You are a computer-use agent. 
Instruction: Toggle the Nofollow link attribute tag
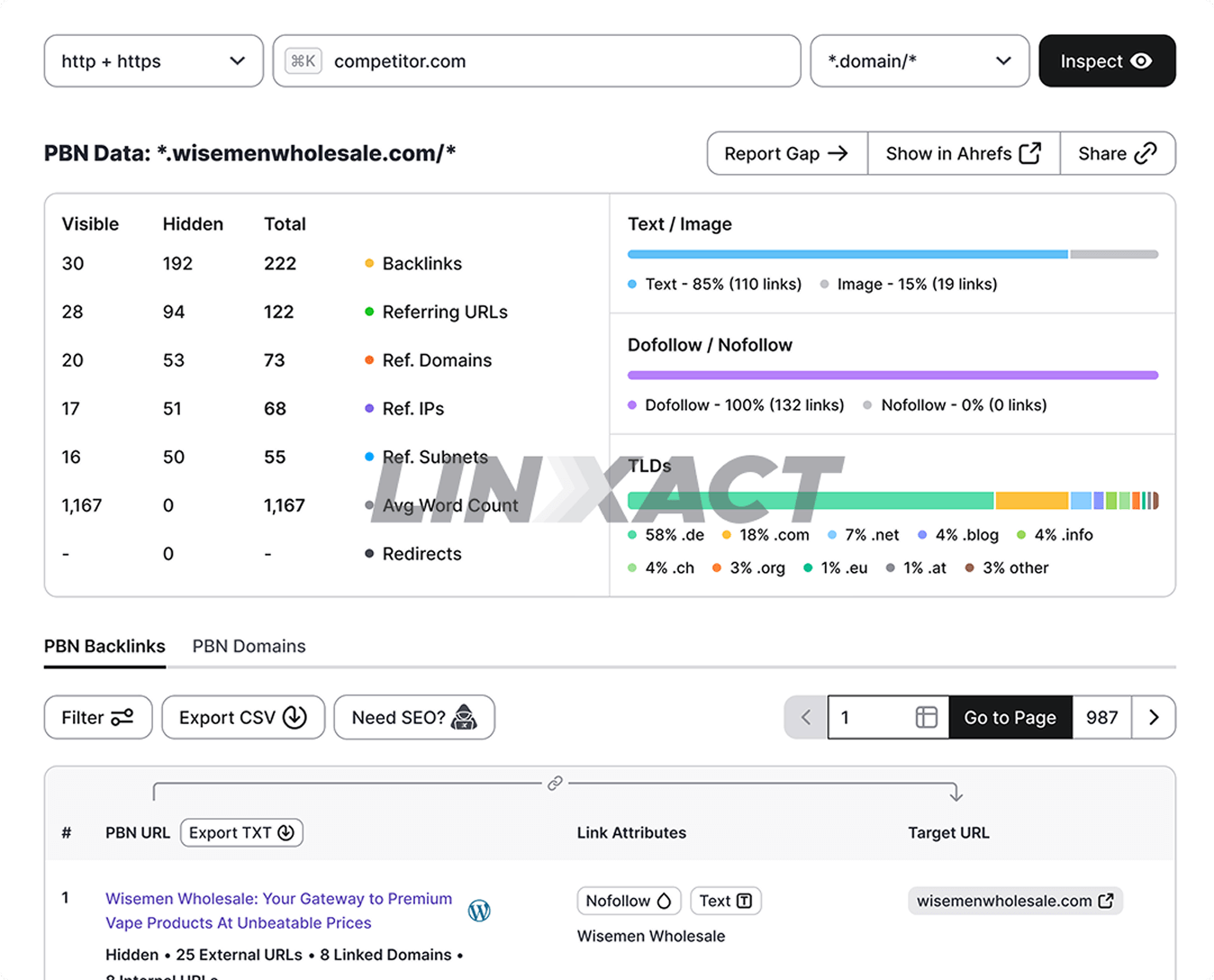click(x=628, y=901)
